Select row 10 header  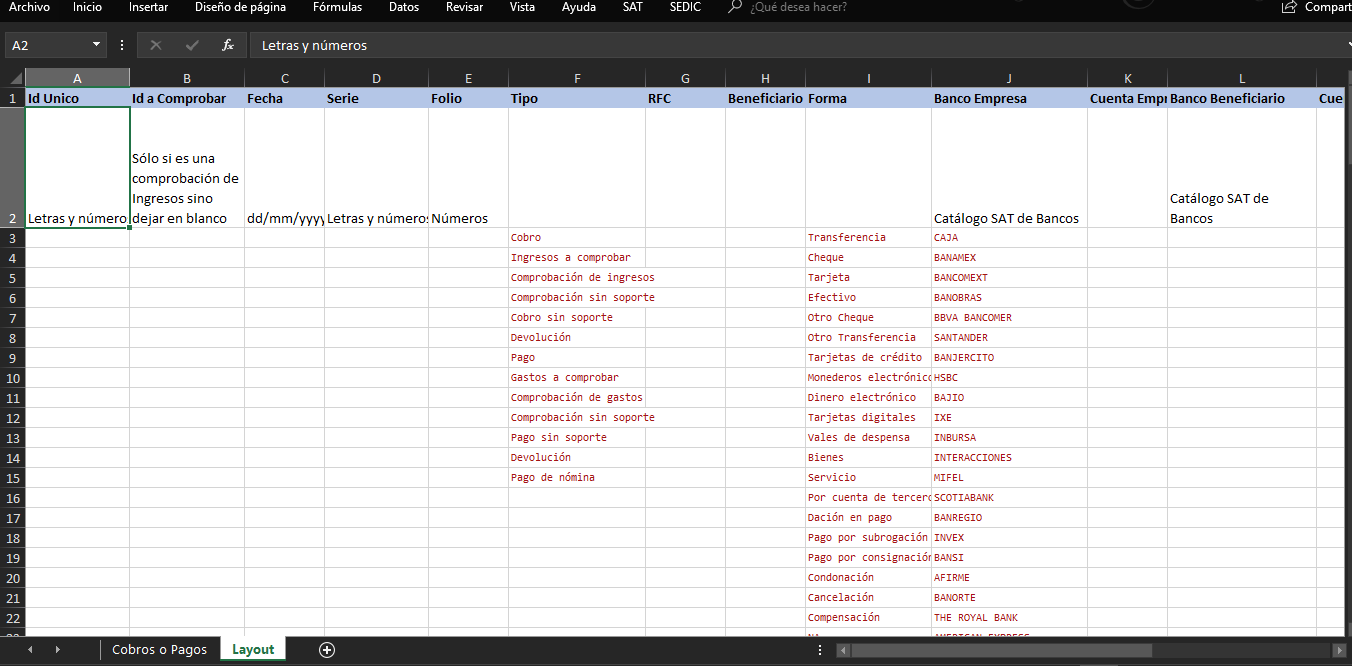pos(12,378)
